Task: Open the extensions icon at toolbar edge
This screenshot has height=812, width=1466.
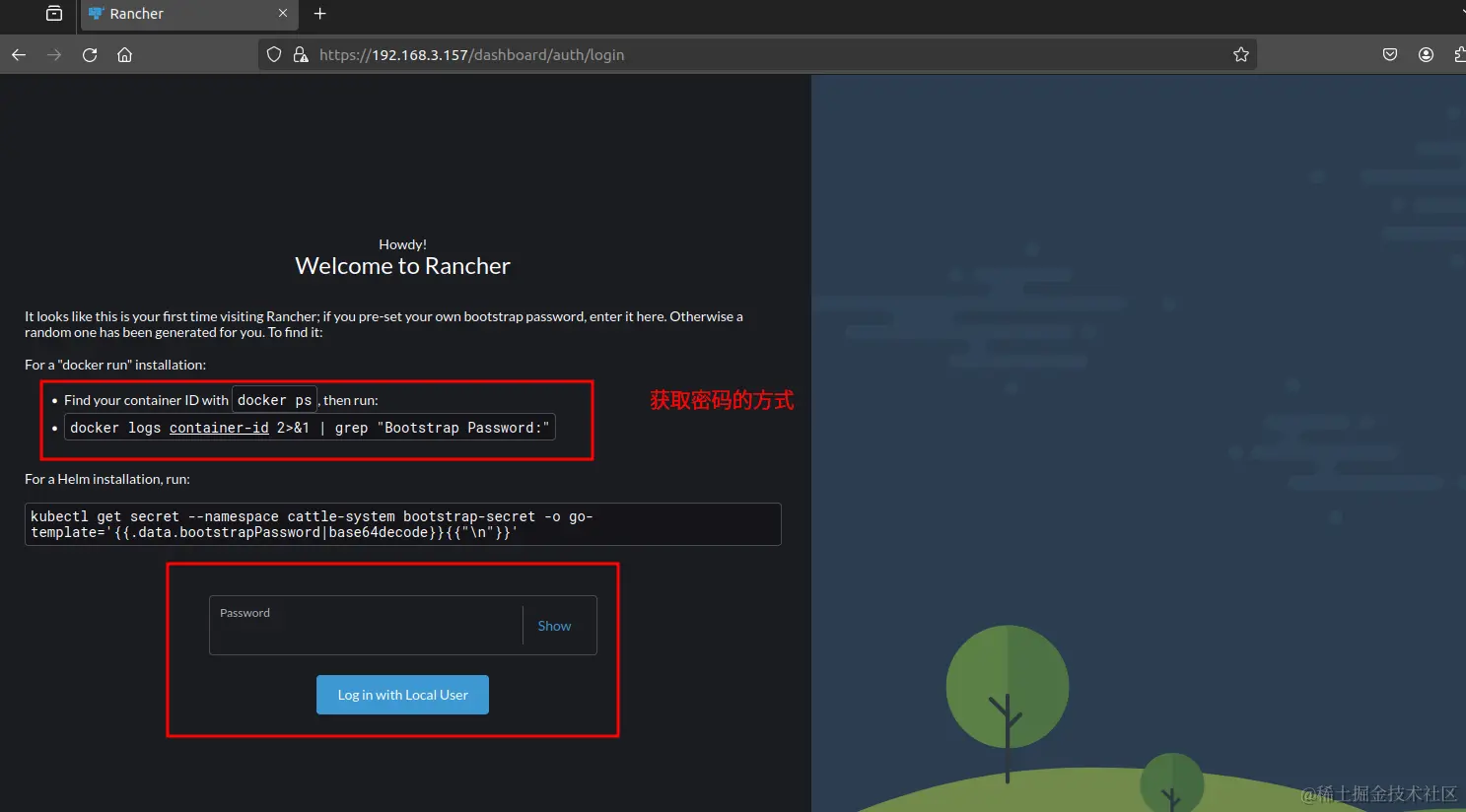Action: [x=1460, y=55]
